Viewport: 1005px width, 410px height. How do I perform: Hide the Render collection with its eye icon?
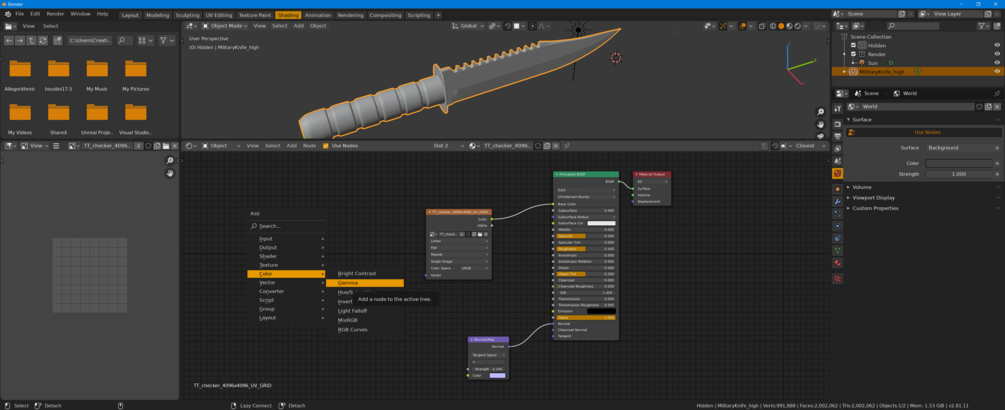pyautogui.click(x=997, y=54)
